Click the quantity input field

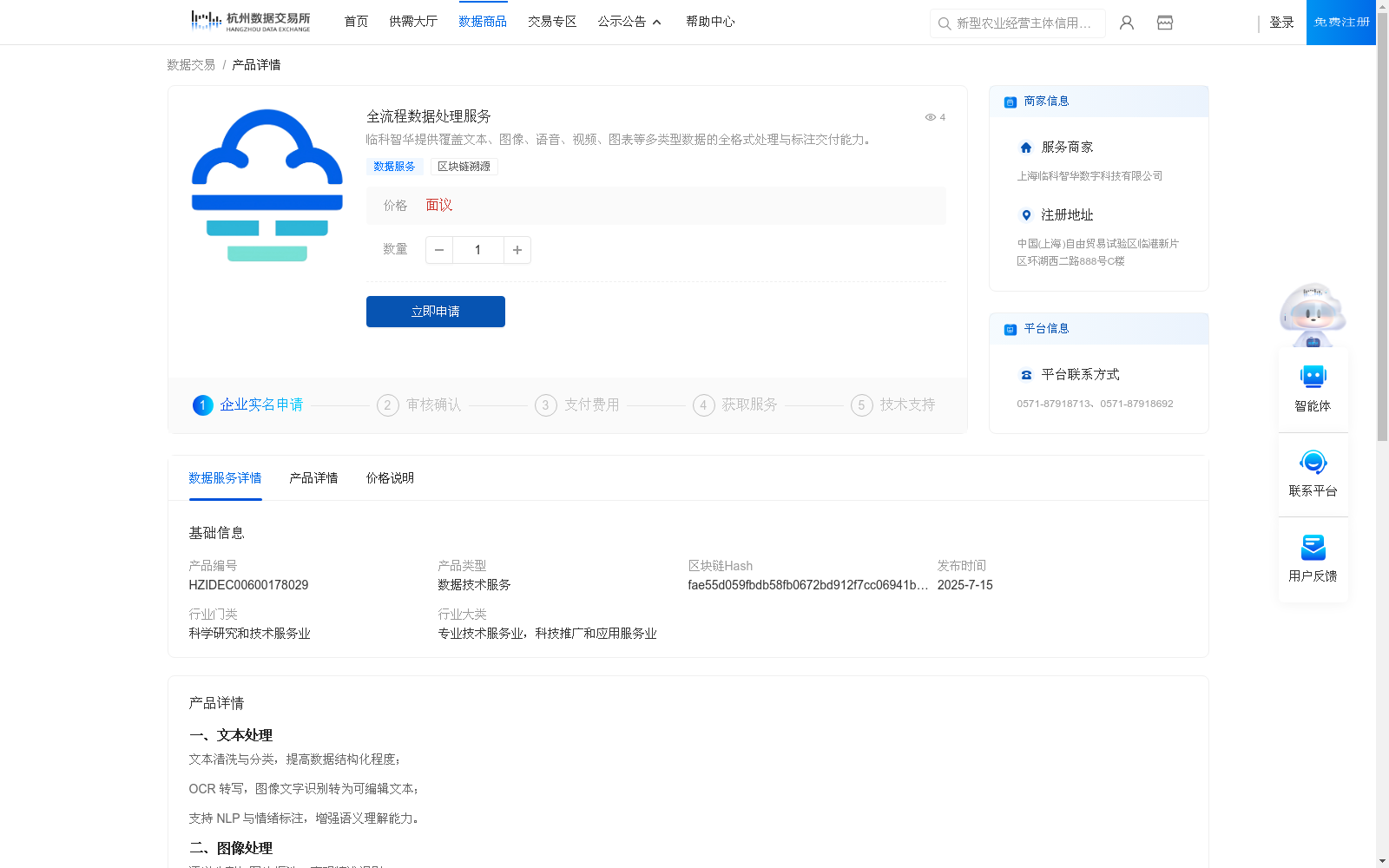477,250
